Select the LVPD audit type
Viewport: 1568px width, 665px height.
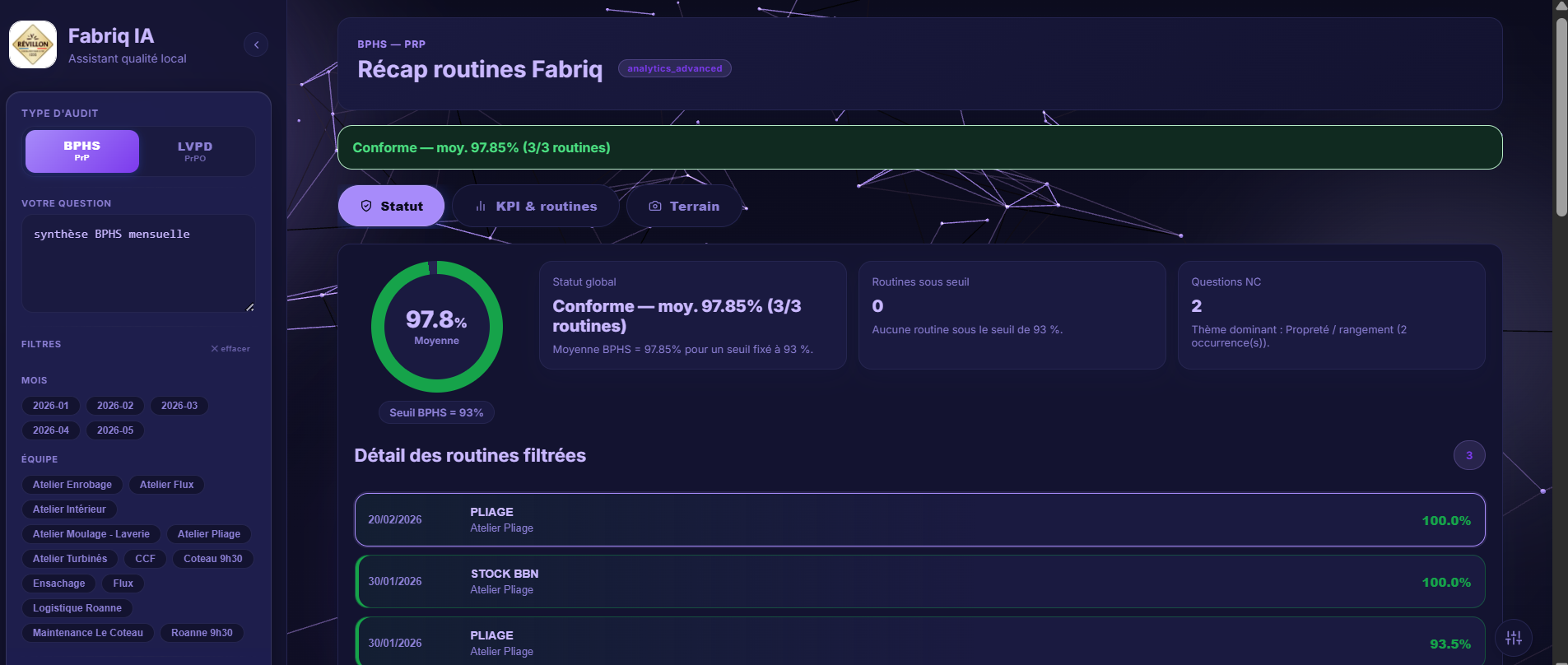(195, 151)
